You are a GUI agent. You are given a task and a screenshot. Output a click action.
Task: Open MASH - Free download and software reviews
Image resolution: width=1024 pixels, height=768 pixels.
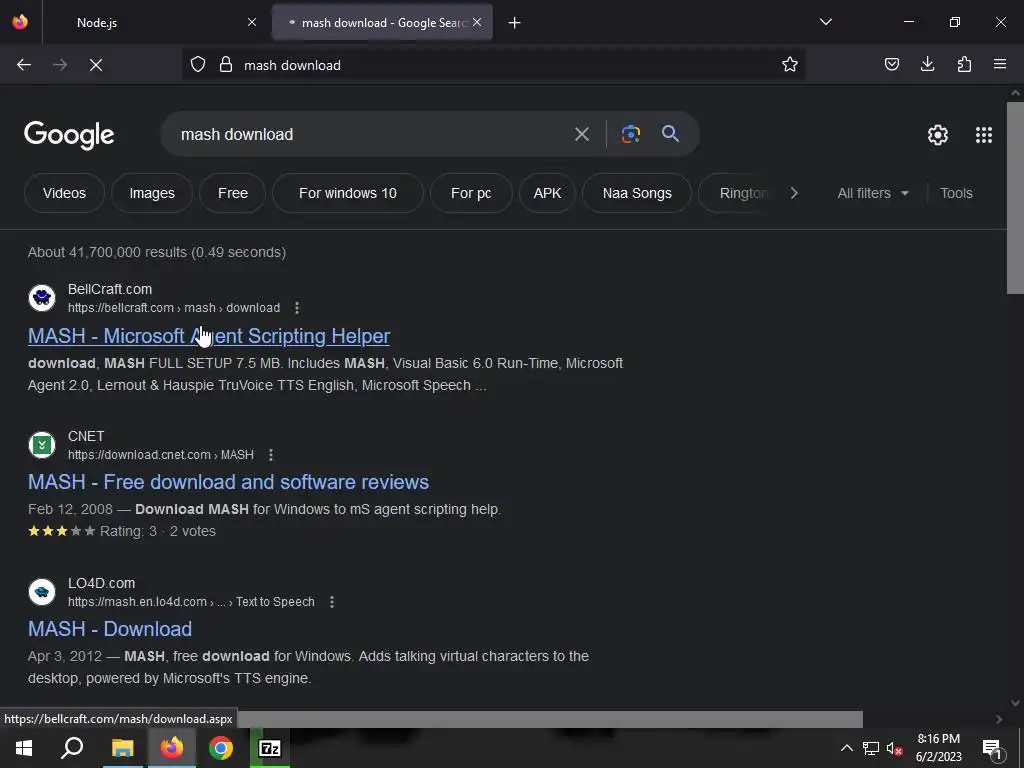pyautogui.click(x=229, y=482)
